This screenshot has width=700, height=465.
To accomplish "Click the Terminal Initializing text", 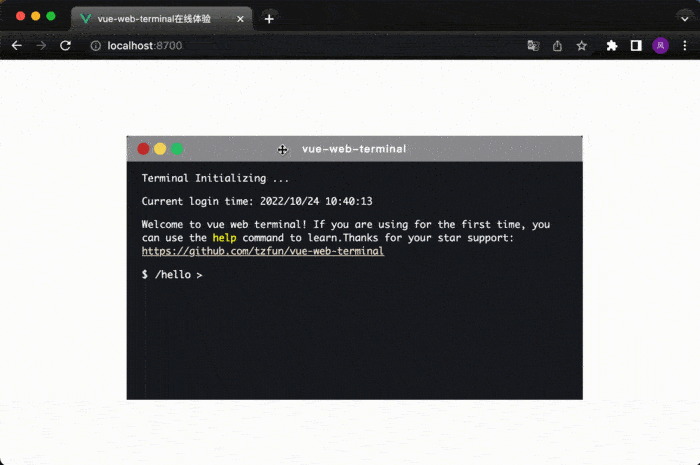I will [x=215, y=178].
